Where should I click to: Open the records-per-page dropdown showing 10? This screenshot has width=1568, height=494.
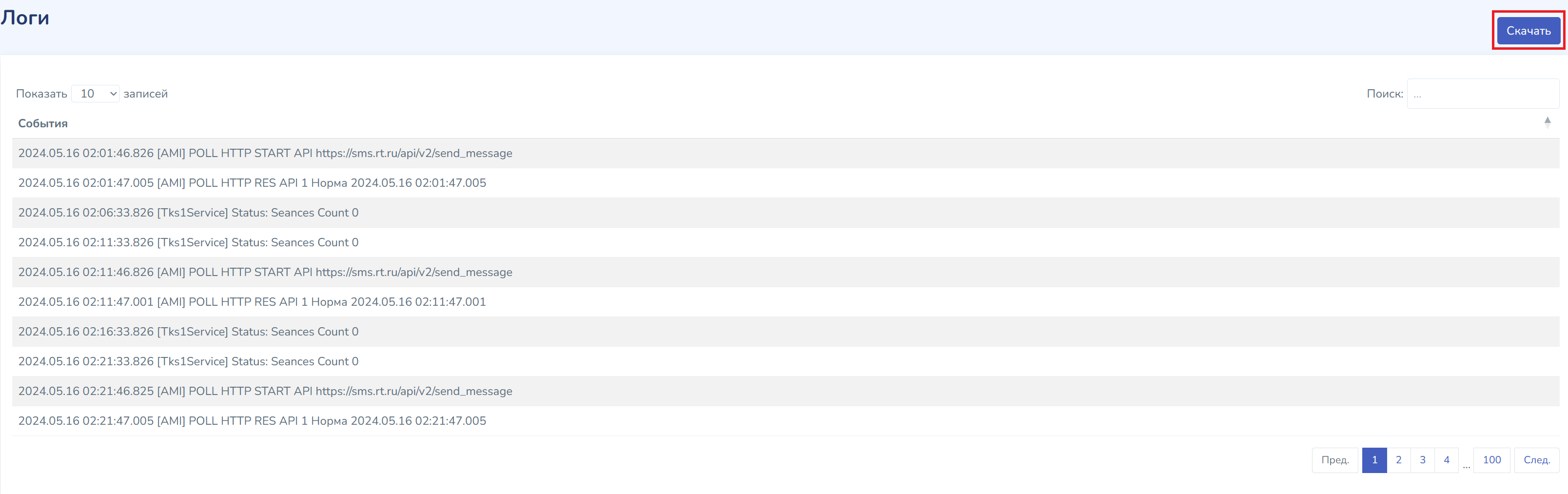point(96,93)
